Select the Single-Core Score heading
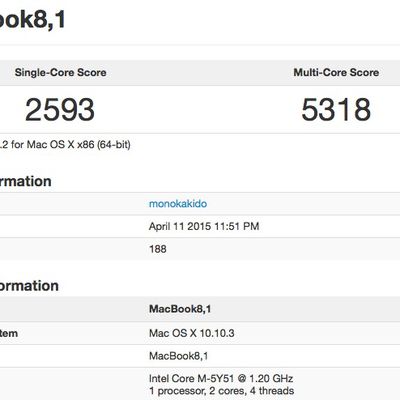This screenshot has width=400, height=400. pos(60,72)
